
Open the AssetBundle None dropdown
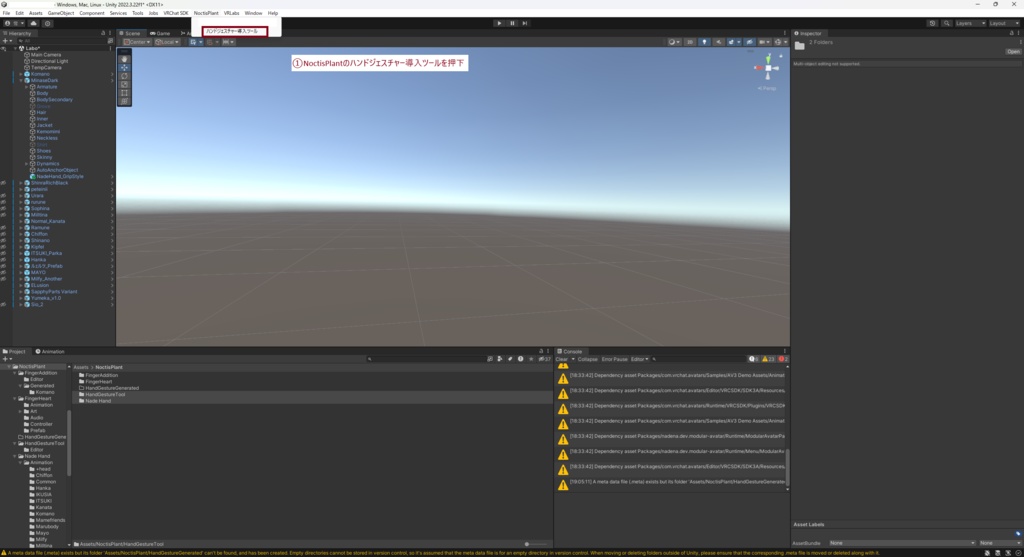[902, 543]
